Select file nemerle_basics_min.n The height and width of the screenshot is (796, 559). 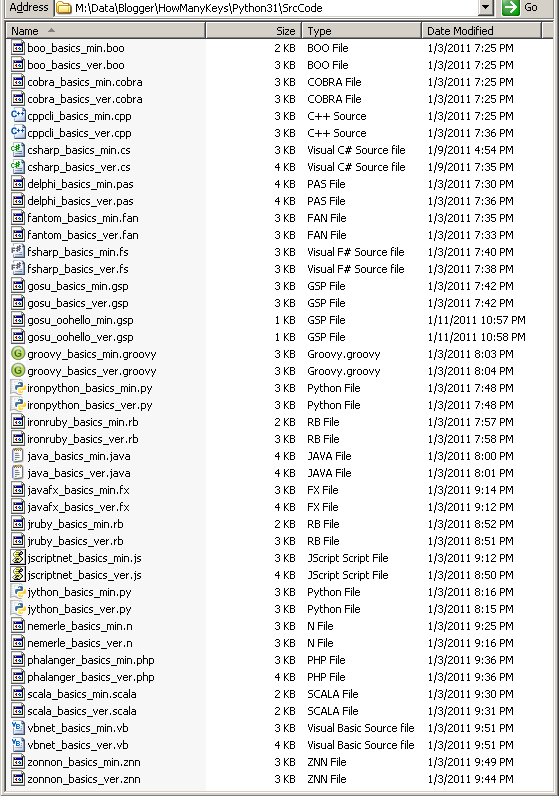80,626
